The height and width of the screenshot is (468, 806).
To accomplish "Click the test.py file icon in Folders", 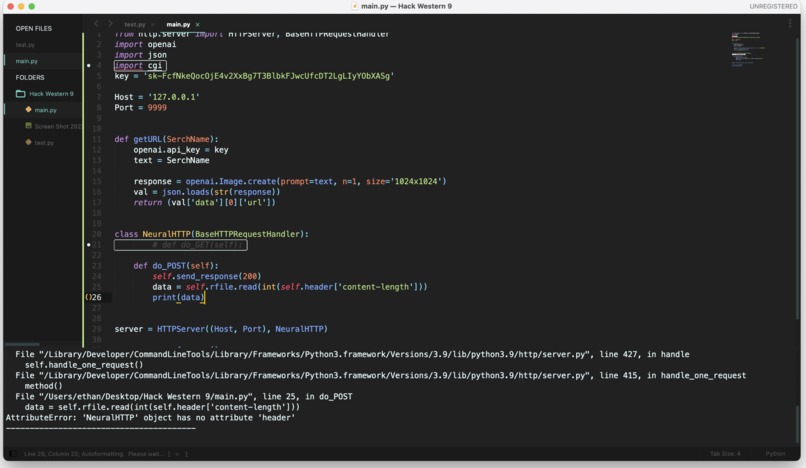I will pyautogui.click(x=28, y=142).
